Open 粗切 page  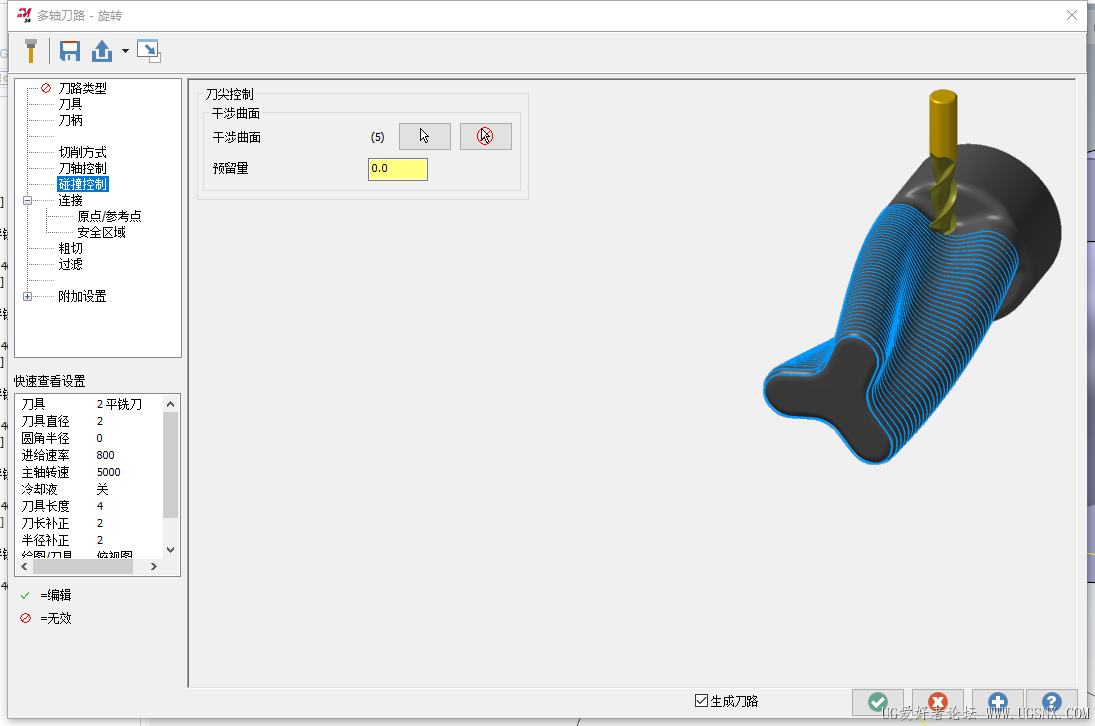[70, 249]
